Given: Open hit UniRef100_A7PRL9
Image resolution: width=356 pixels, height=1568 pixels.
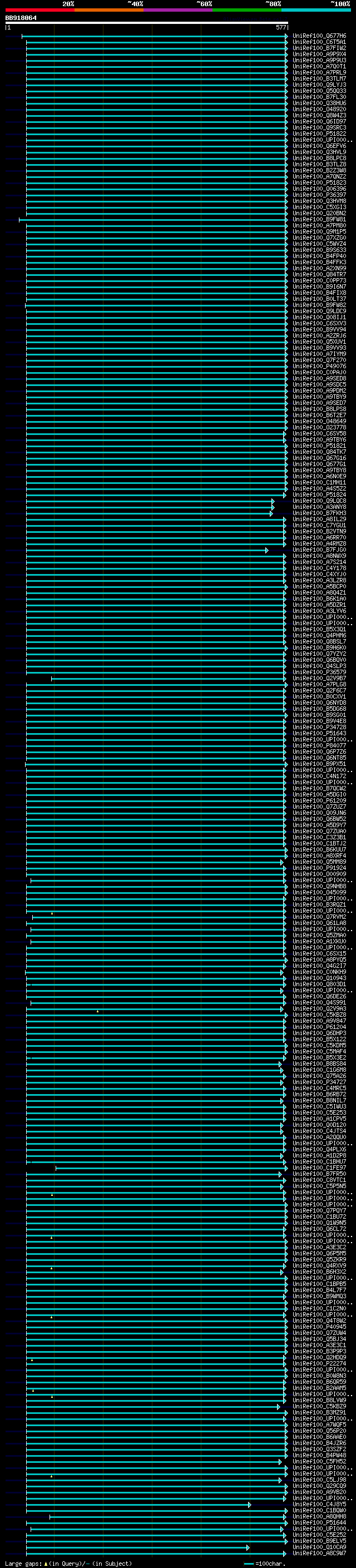Looking at the screenshot, I should click(319, 73).
